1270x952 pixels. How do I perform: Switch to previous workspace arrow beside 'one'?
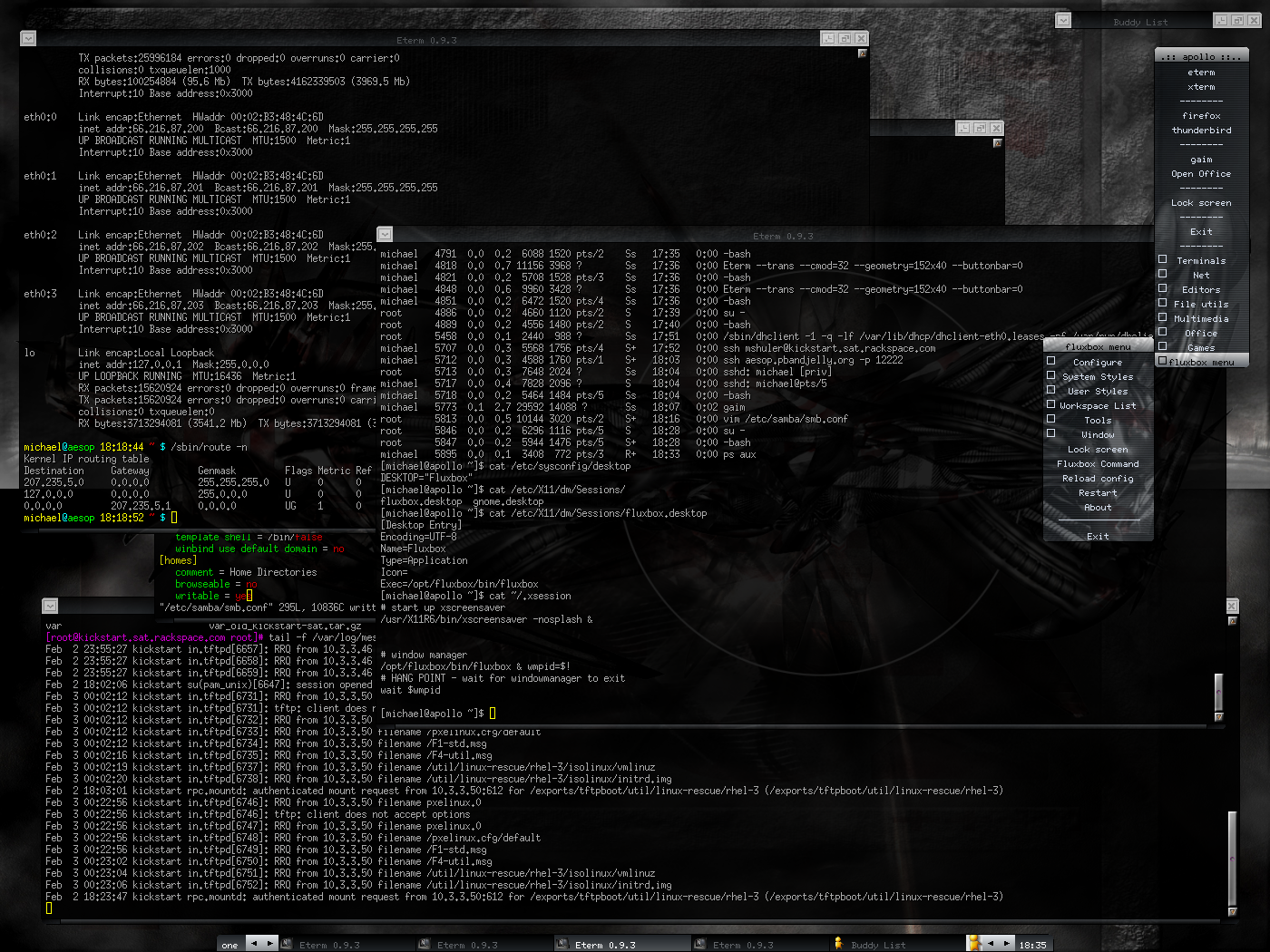click(x=254, y=944)
